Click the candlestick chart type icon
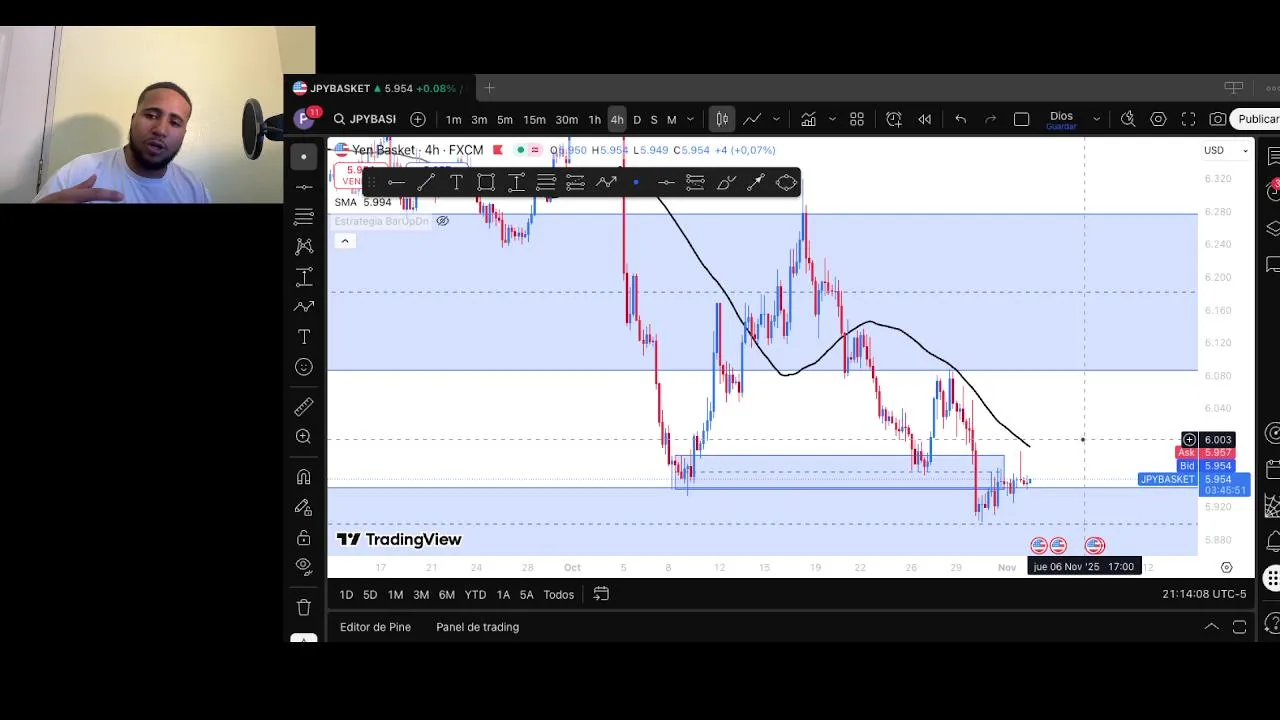 click(x=722, y=119)
